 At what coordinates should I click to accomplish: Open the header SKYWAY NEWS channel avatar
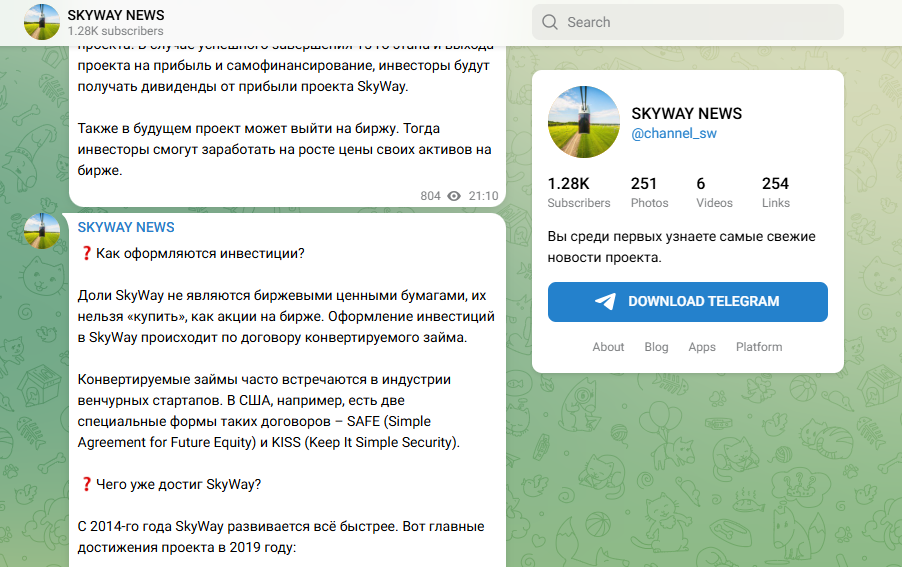(x=42, y=22)
